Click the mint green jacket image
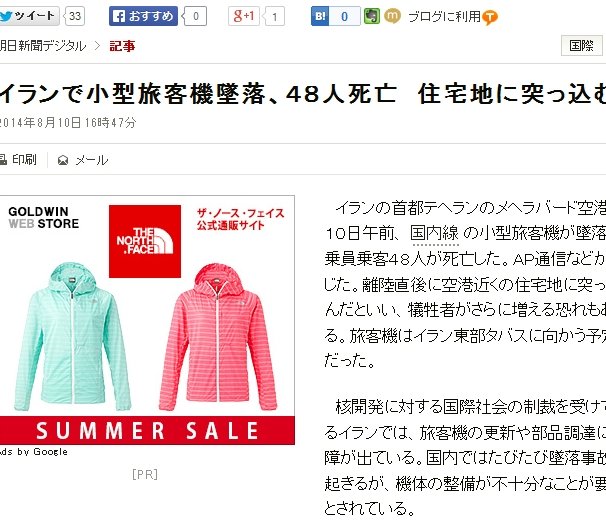The height and width of the screenshot is (522, 606). [72, 337]
